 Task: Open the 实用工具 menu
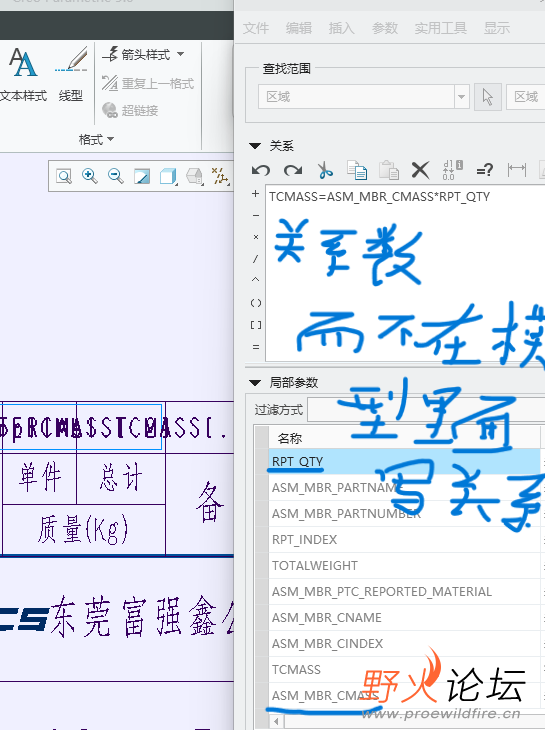[x=441, y=28]
